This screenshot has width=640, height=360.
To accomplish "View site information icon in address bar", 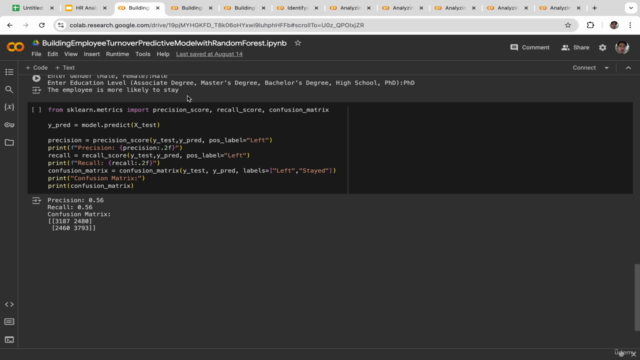I will (61, 25).
